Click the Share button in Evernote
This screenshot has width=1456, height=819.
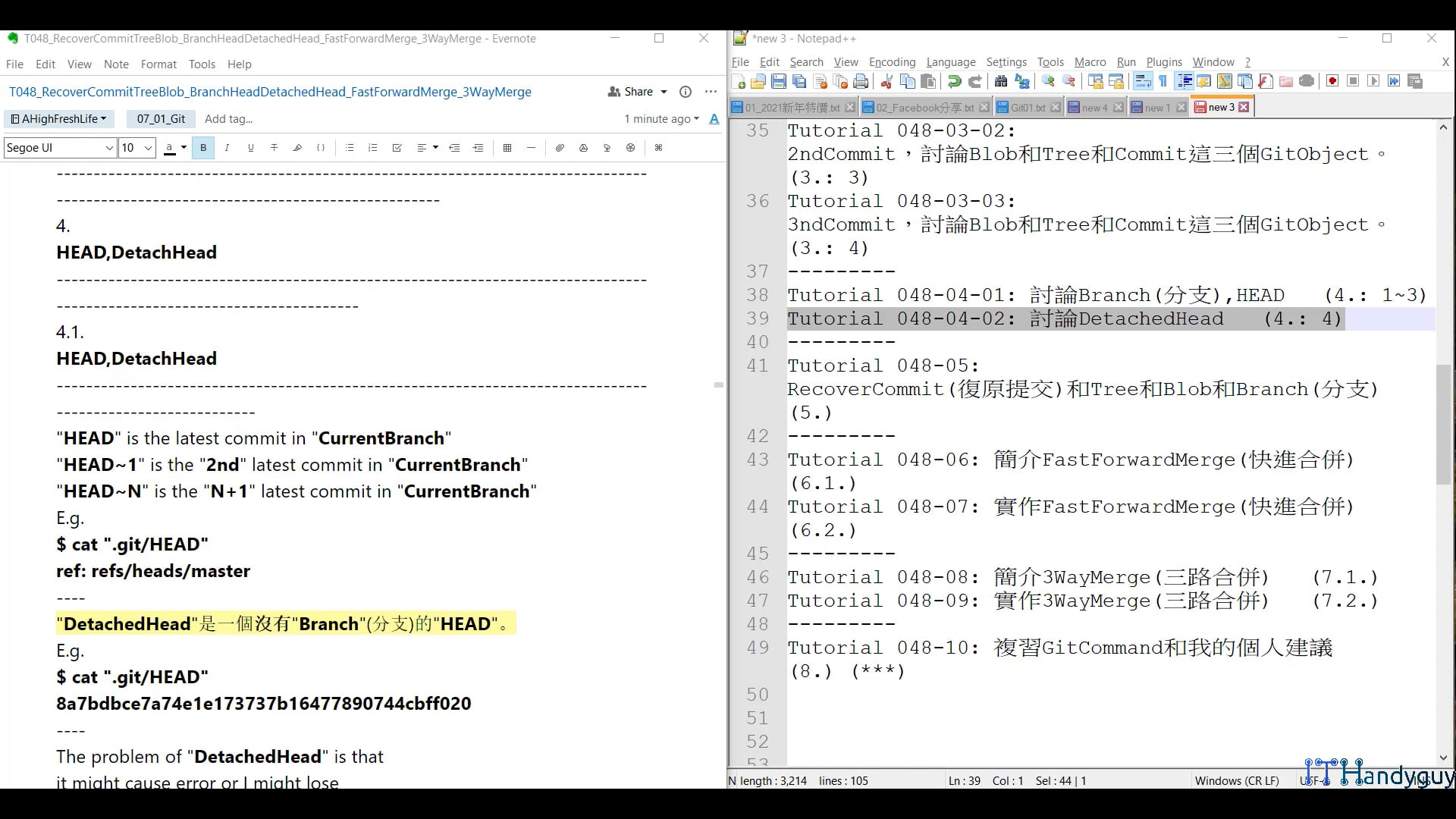(638, 92)
